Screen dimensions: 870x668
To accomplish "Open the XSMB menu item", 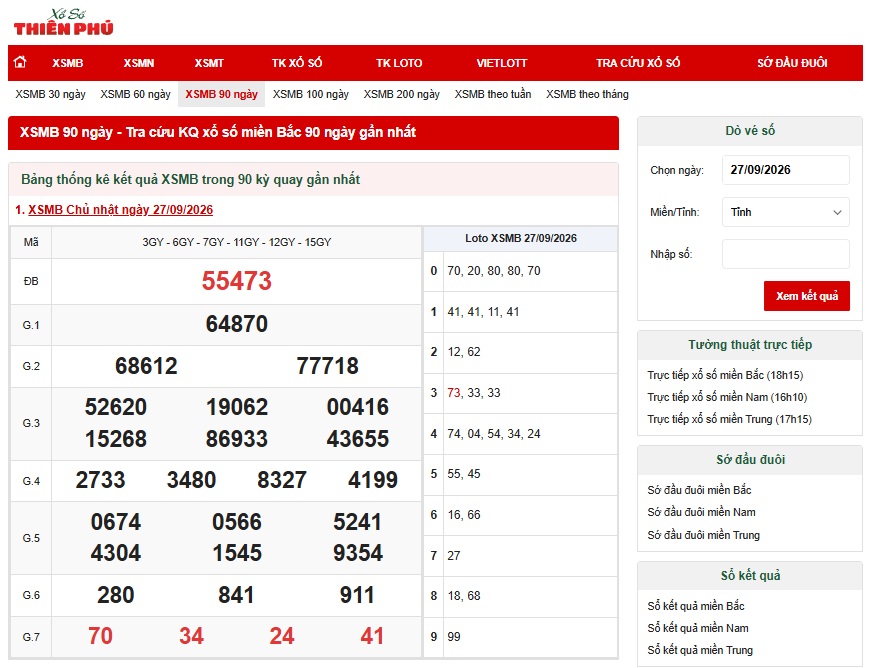I will point(68,63).
